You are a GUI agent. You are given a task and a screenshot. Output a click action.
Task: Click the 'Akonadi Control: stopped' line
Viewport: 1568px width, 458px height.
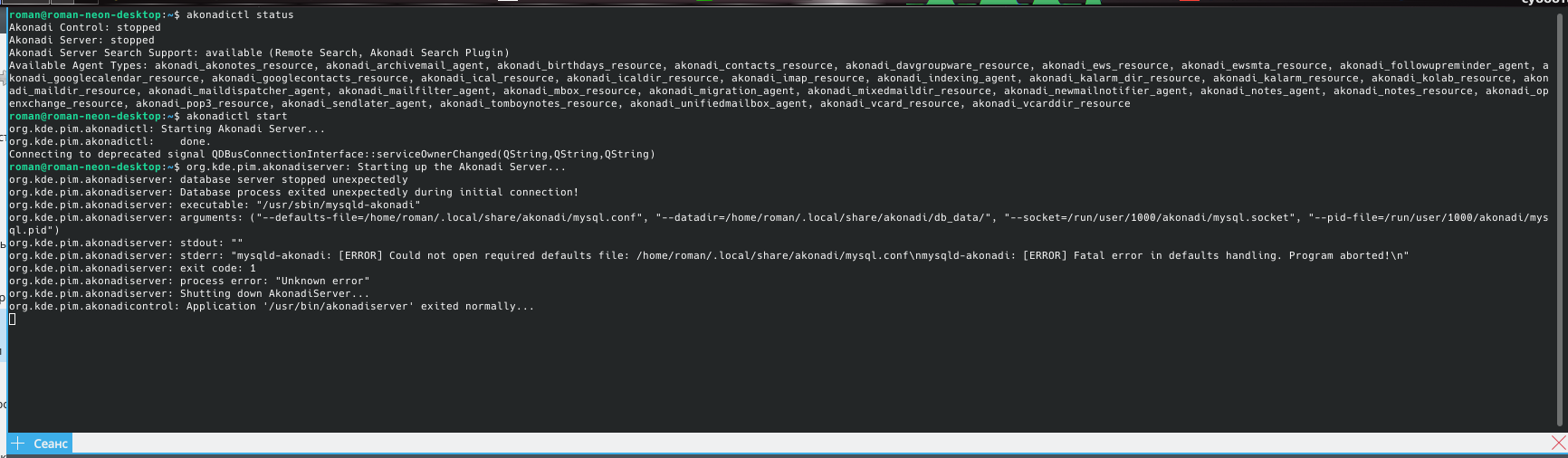[x=85, y=28]
